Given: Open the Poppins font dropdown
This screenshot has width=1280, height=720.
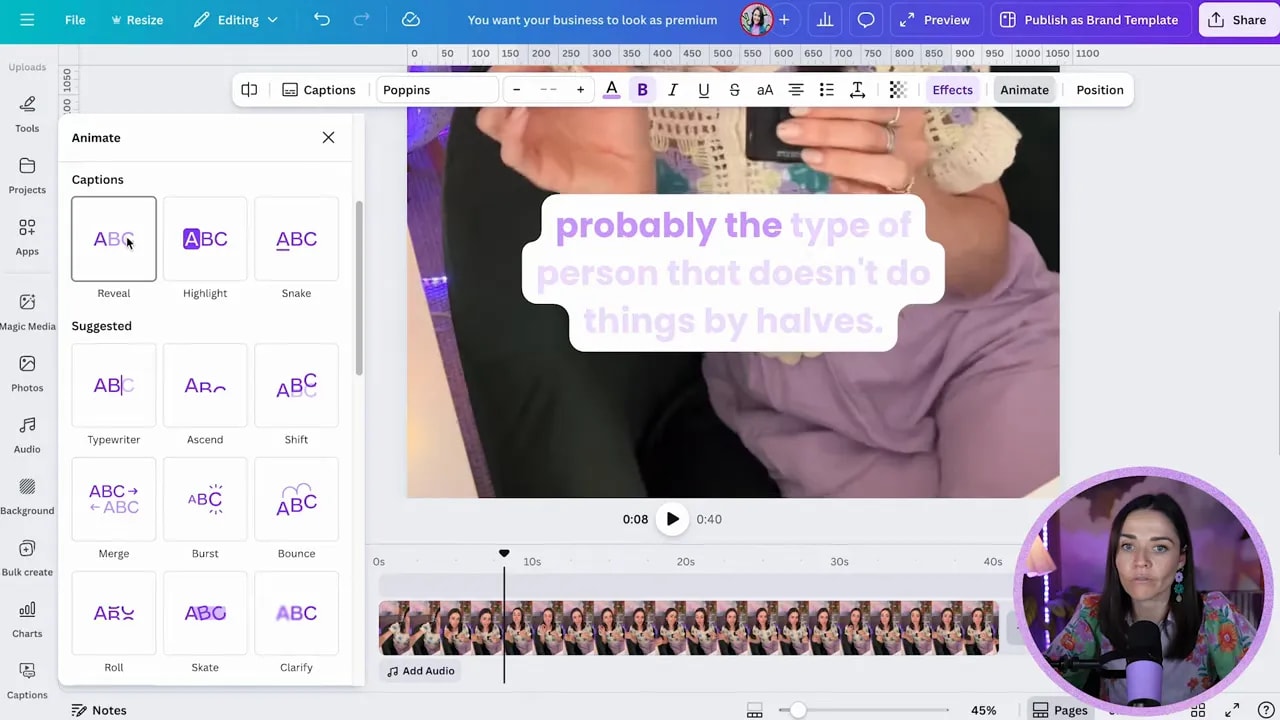Looking at the screenshot, I should (x=436, y=90).
